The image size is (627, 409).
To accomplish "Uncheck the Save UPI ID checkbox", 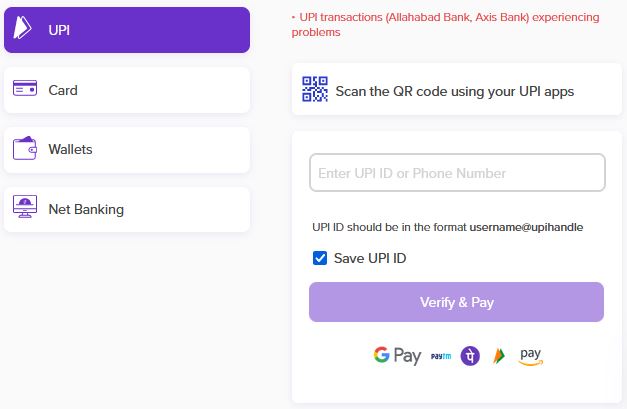I will [x=320, y=258].
